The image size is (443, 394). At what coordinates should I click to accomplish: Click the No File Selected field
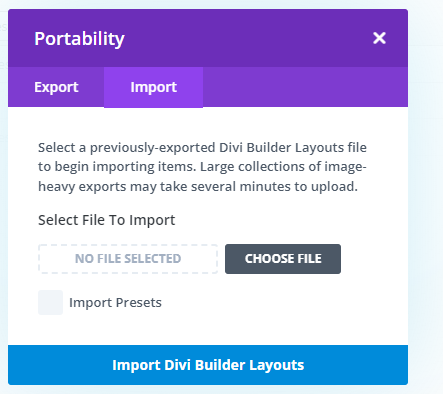128,259
